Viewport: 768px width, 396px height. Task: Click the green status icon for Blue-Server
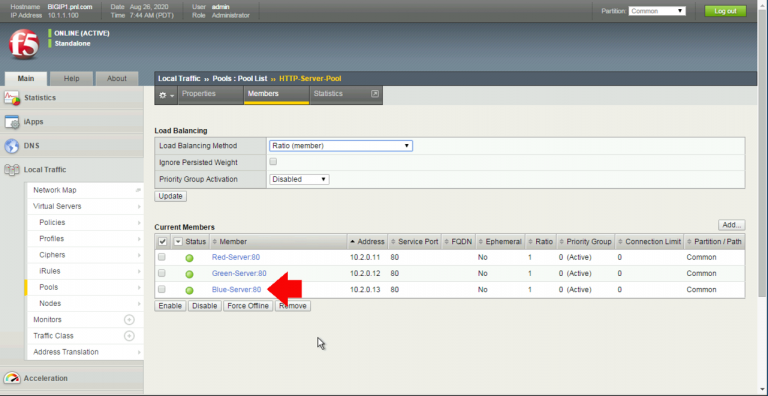189,291
